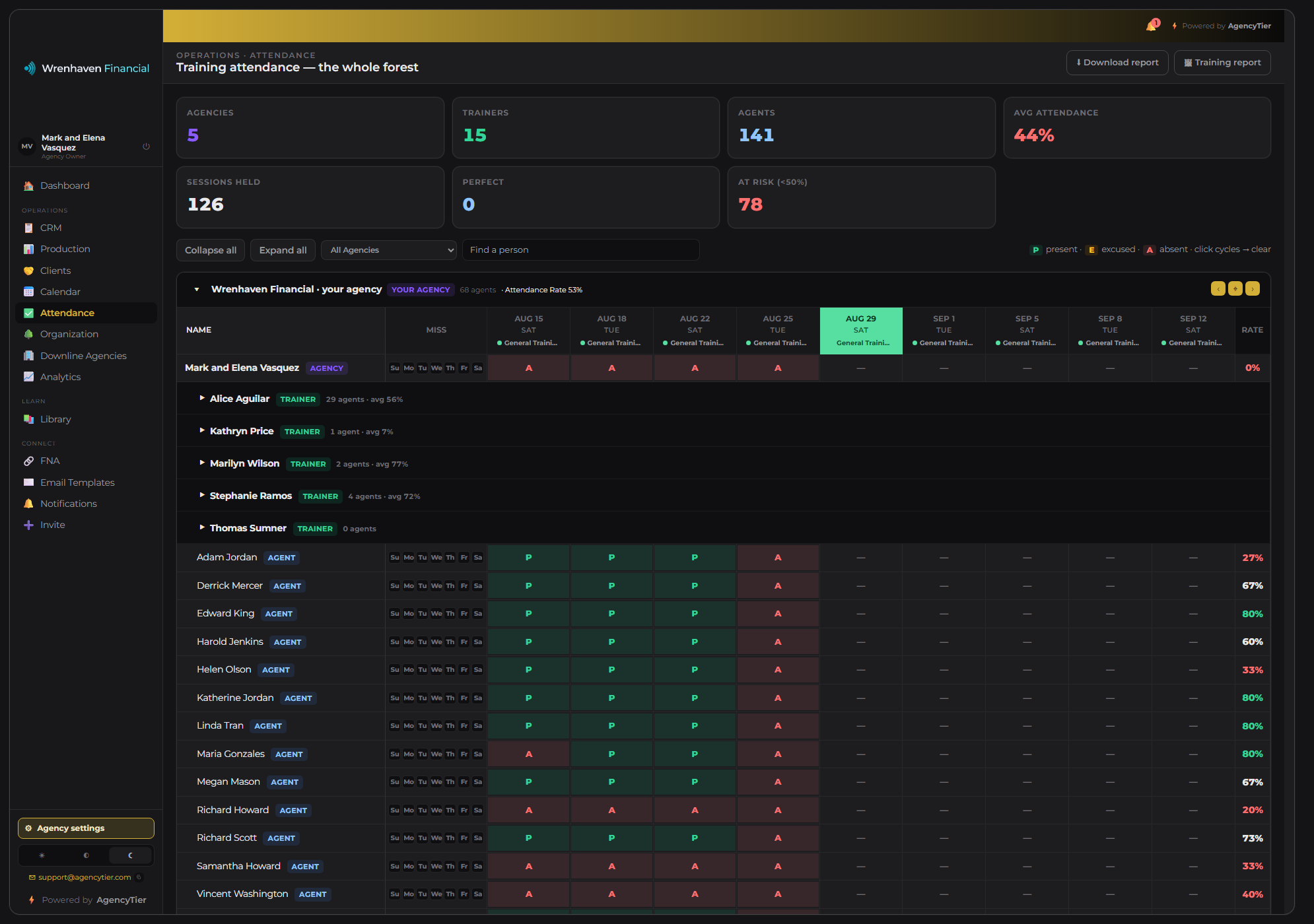Click Download report button
This screenshot has width=1314, height=924.
(x=1117, y=63)
